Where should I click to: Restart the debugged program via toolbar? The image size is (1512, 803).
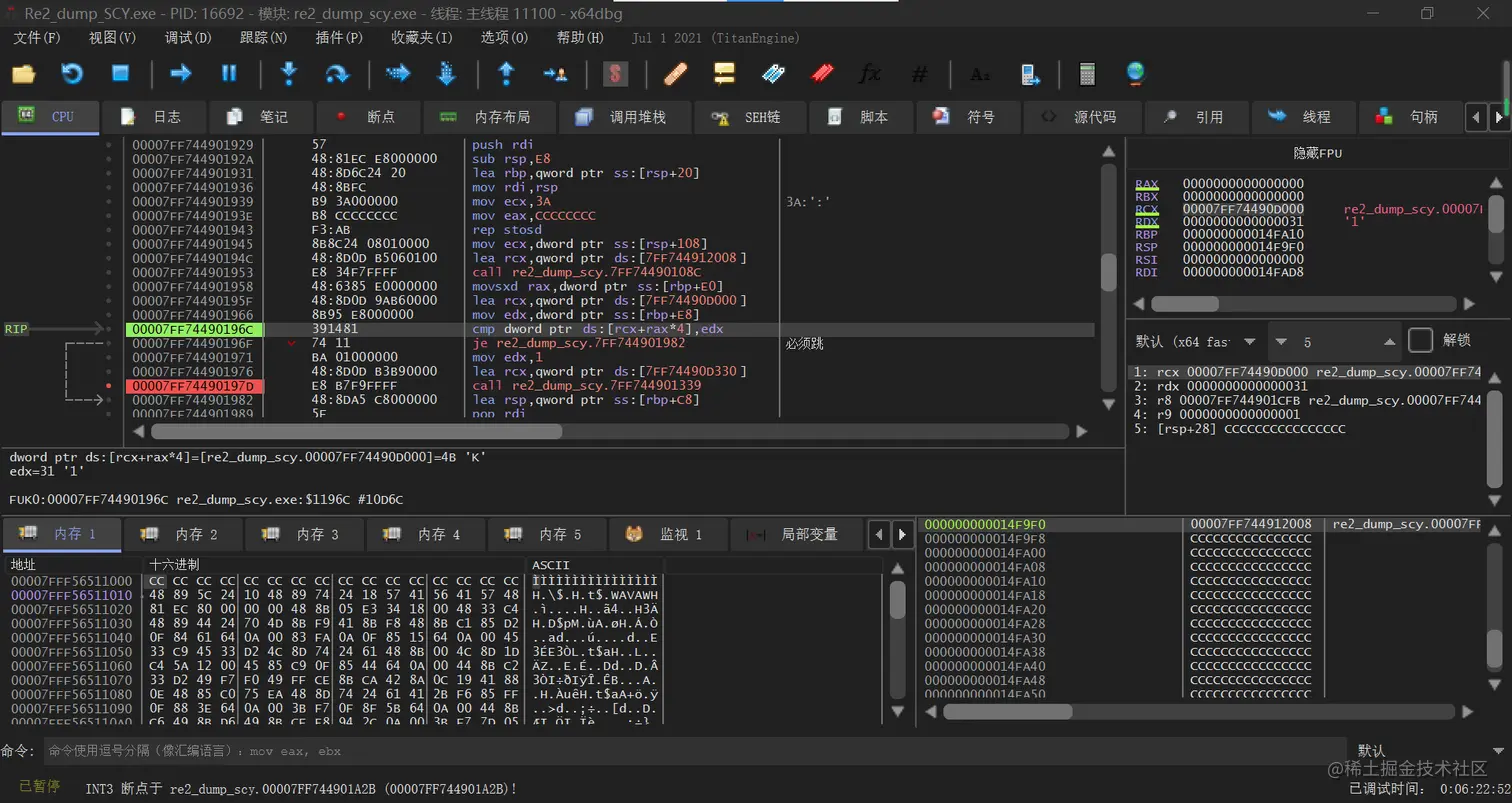click(72, 74)
